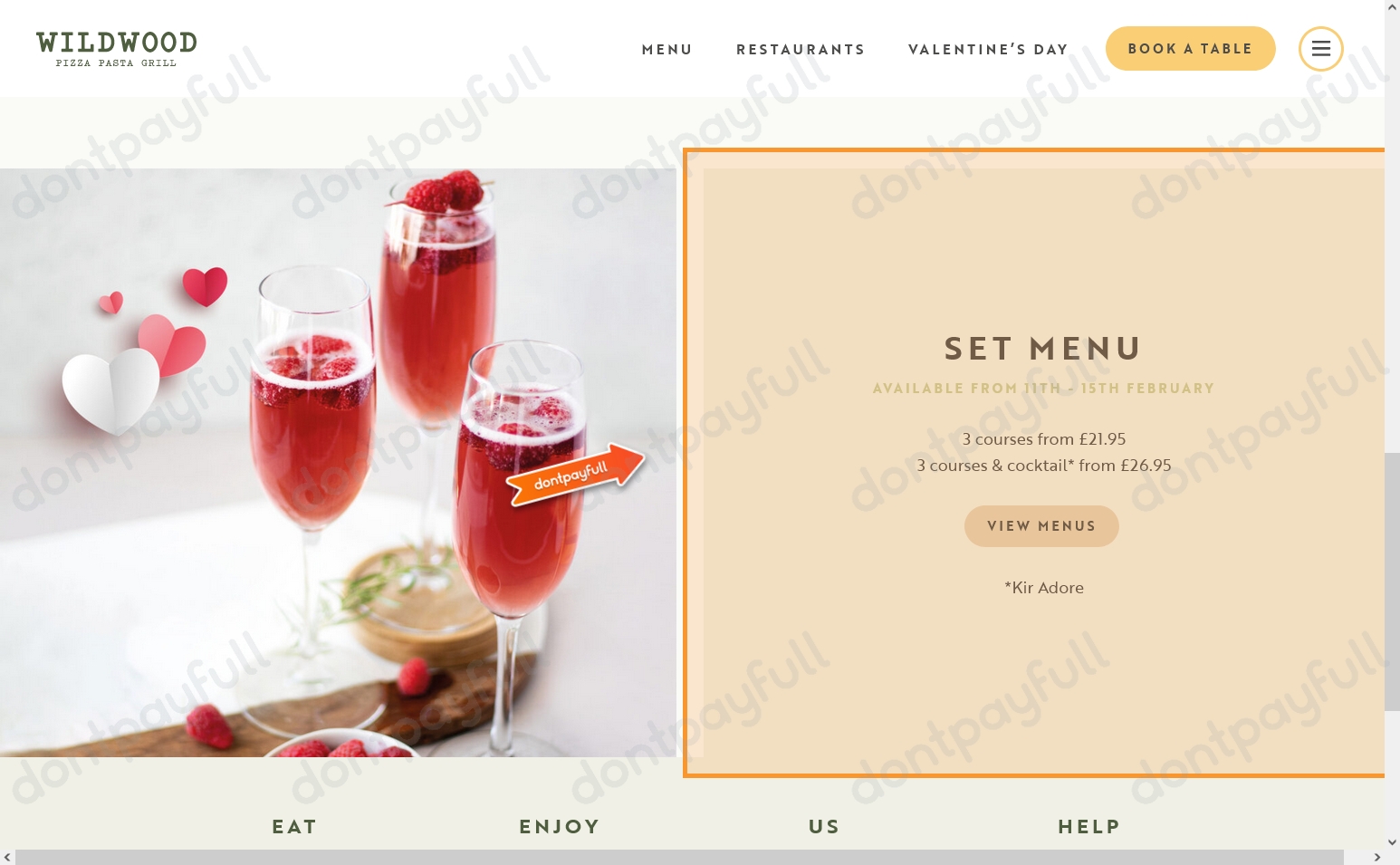Open the hamburger menu icon

[x=1320, y=49]
